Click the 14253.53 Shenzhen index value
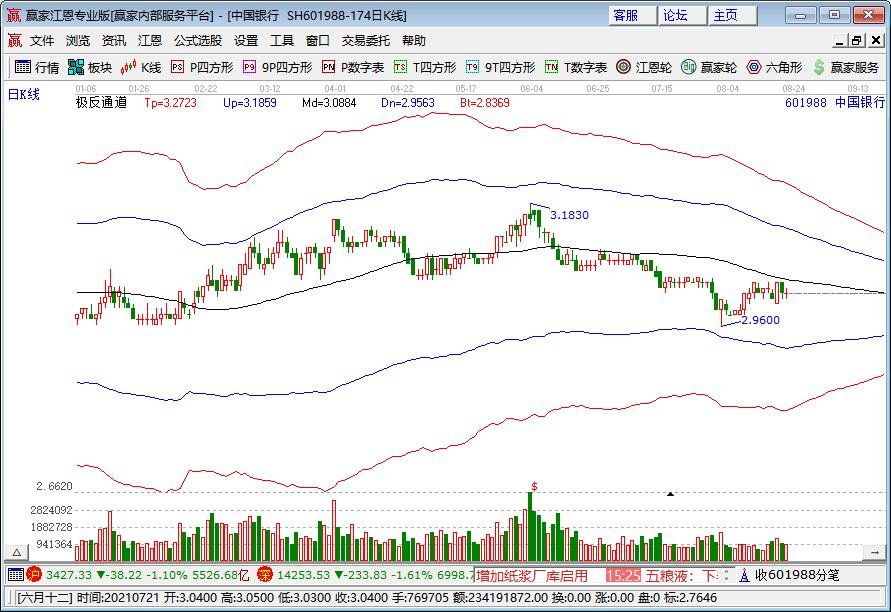Screen dimensions: 891x612 click(303, 574)
